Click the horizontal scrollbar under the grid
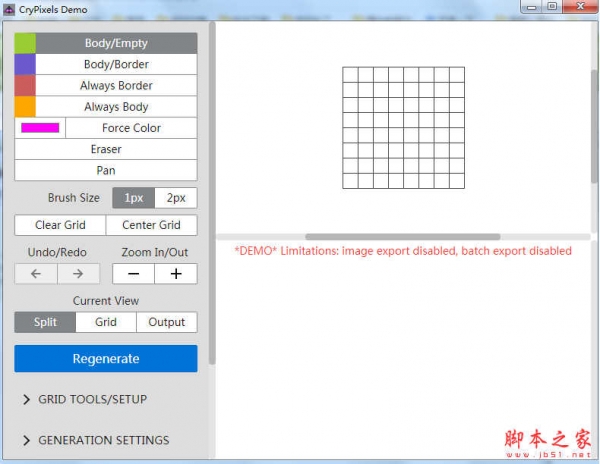Viewport: 600px width, 464px height. point(403,237)
